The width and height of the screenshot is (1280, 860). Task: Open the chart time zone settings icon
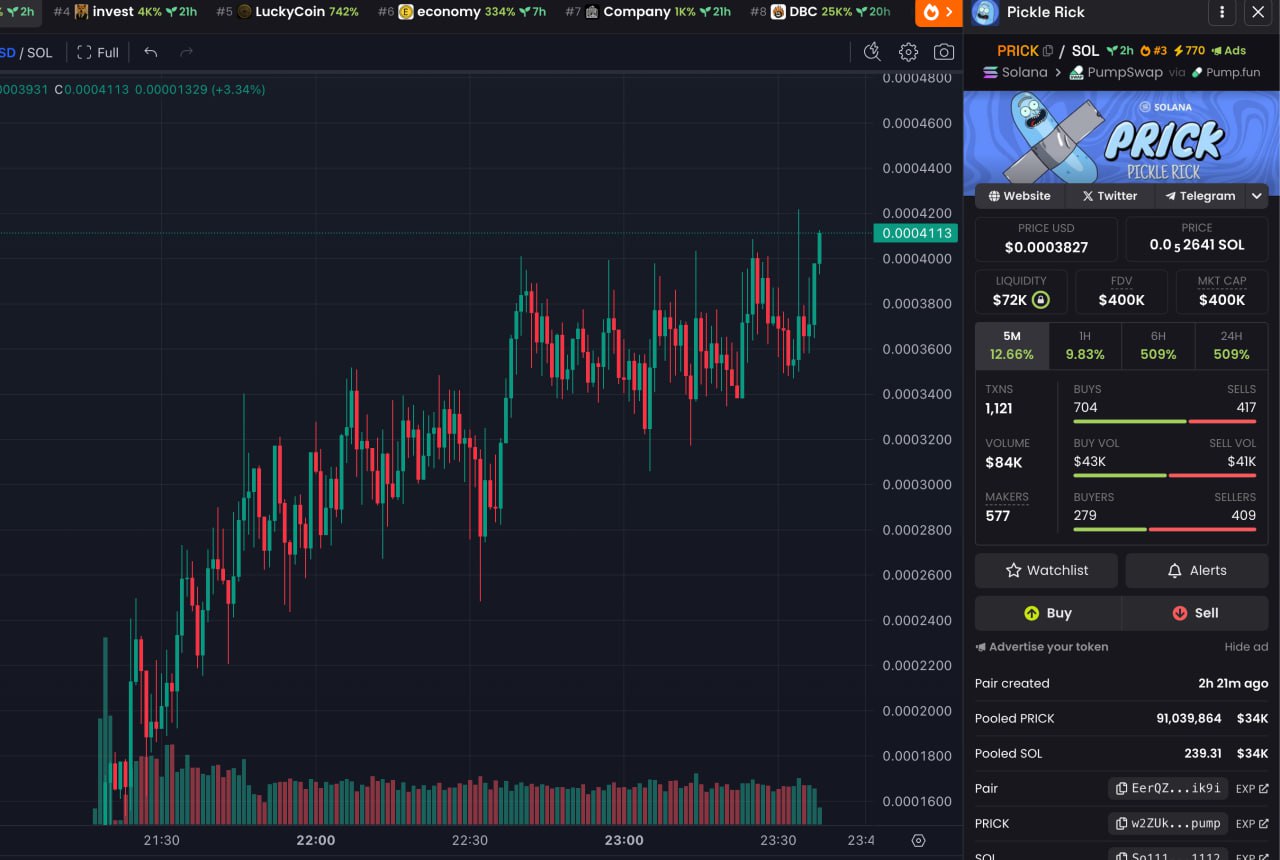click(918, 840)
